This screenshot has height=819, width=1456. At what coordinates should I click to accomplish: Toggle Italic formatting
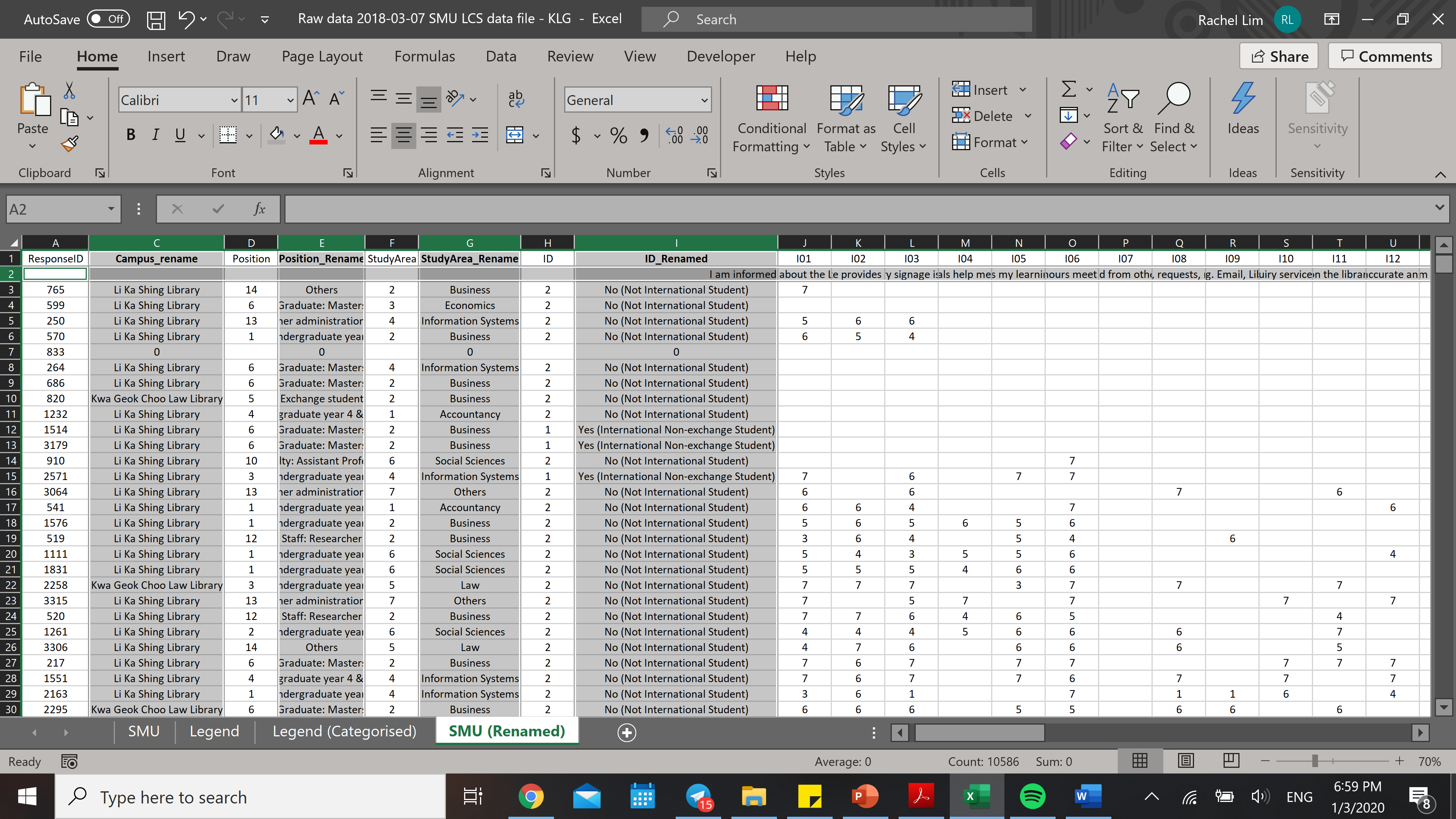tap(155, 135)
